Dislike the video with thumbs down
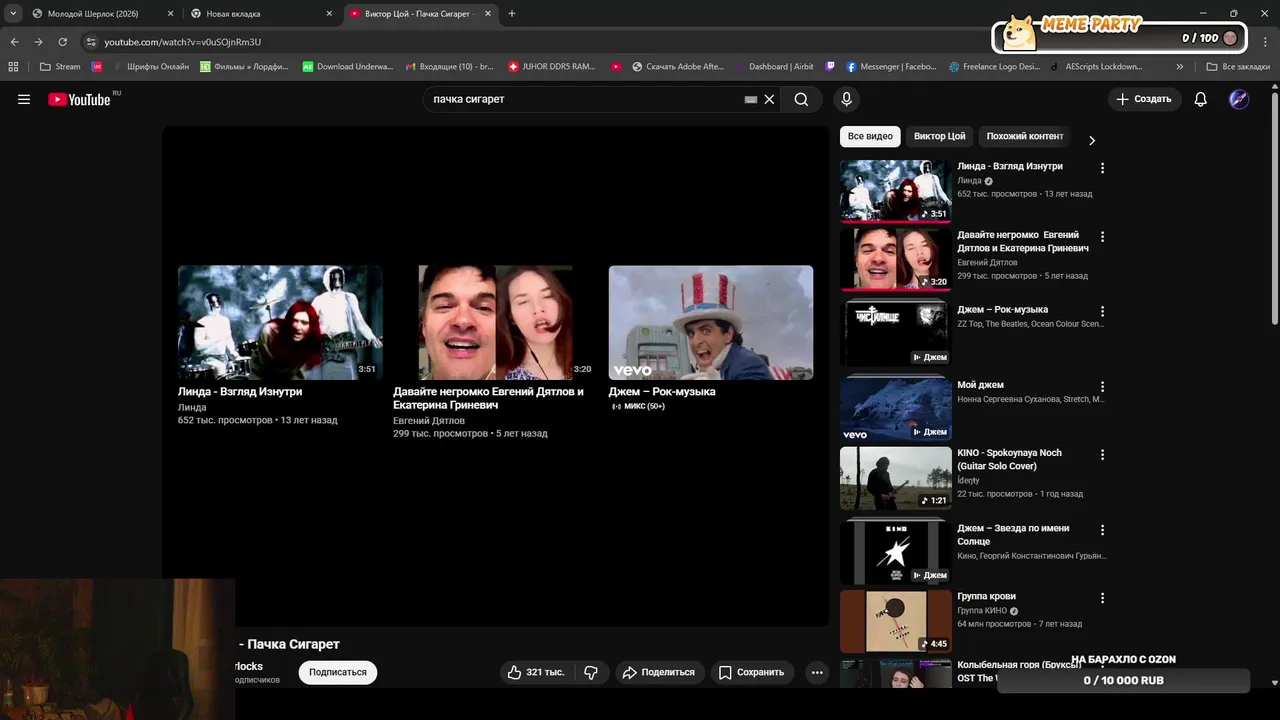This screenshot has height=720, width=1280. pyautogui.click(x=591, y=672)
